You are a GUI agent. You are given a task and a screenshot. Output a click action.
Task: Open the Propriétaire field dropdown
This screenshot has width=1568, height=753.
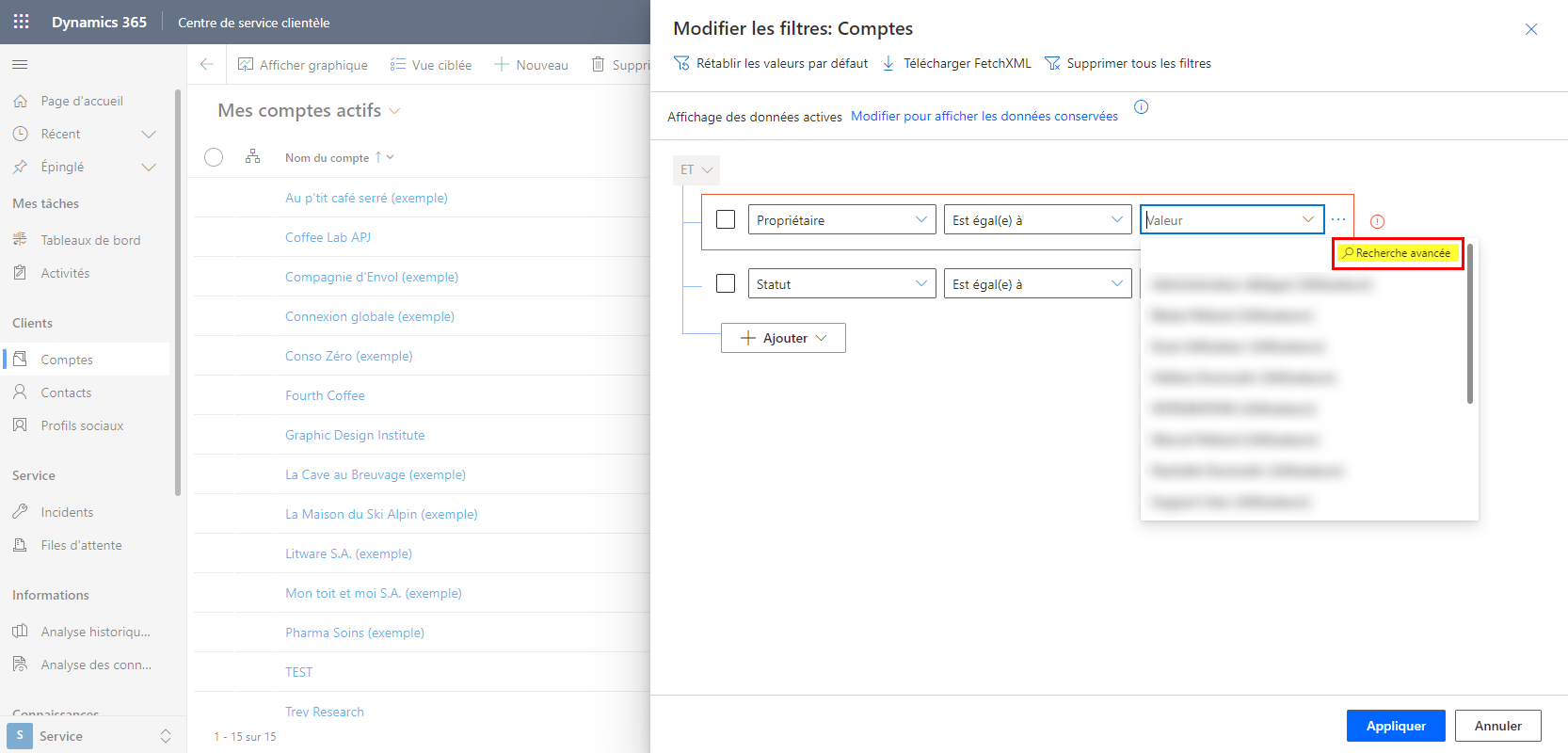pyautogui.click(x=841, y=220)
